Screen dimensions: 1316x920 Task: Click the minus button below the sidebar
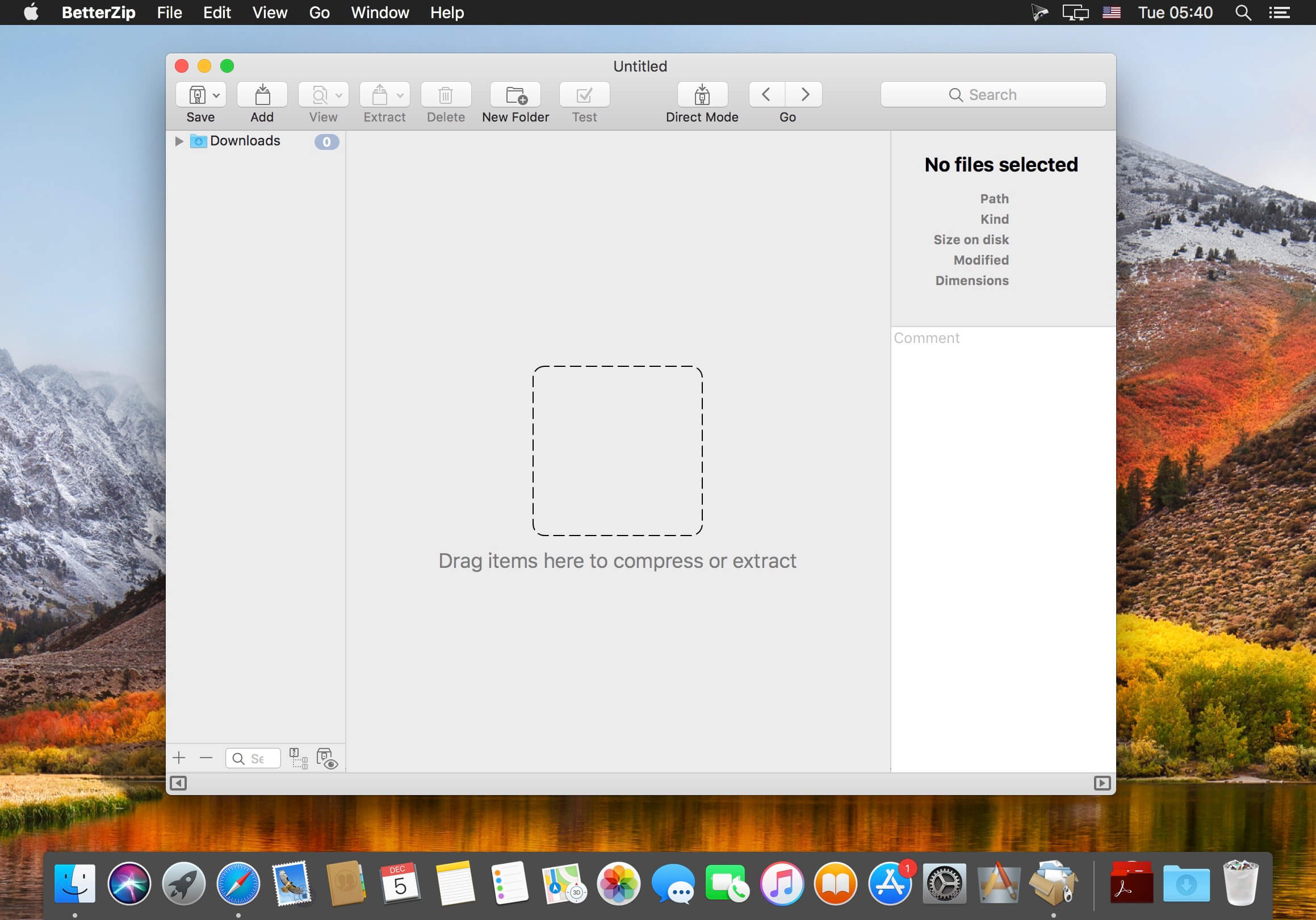(x=206, y=758)
